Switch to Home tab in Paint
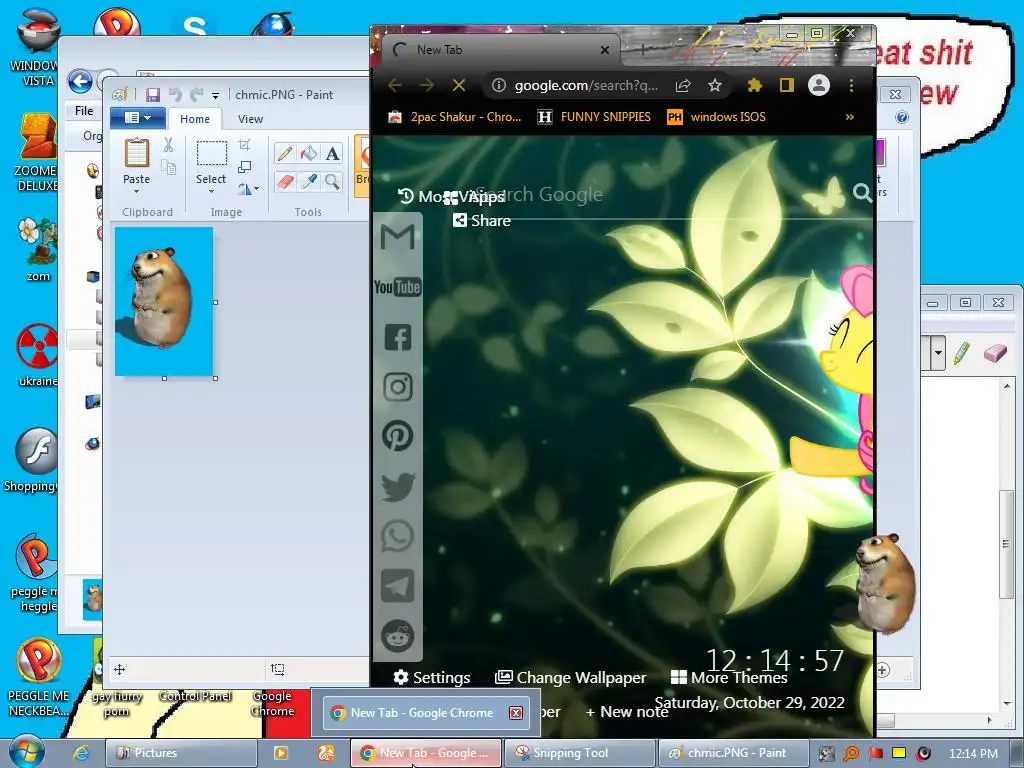 tap(195, 119)
